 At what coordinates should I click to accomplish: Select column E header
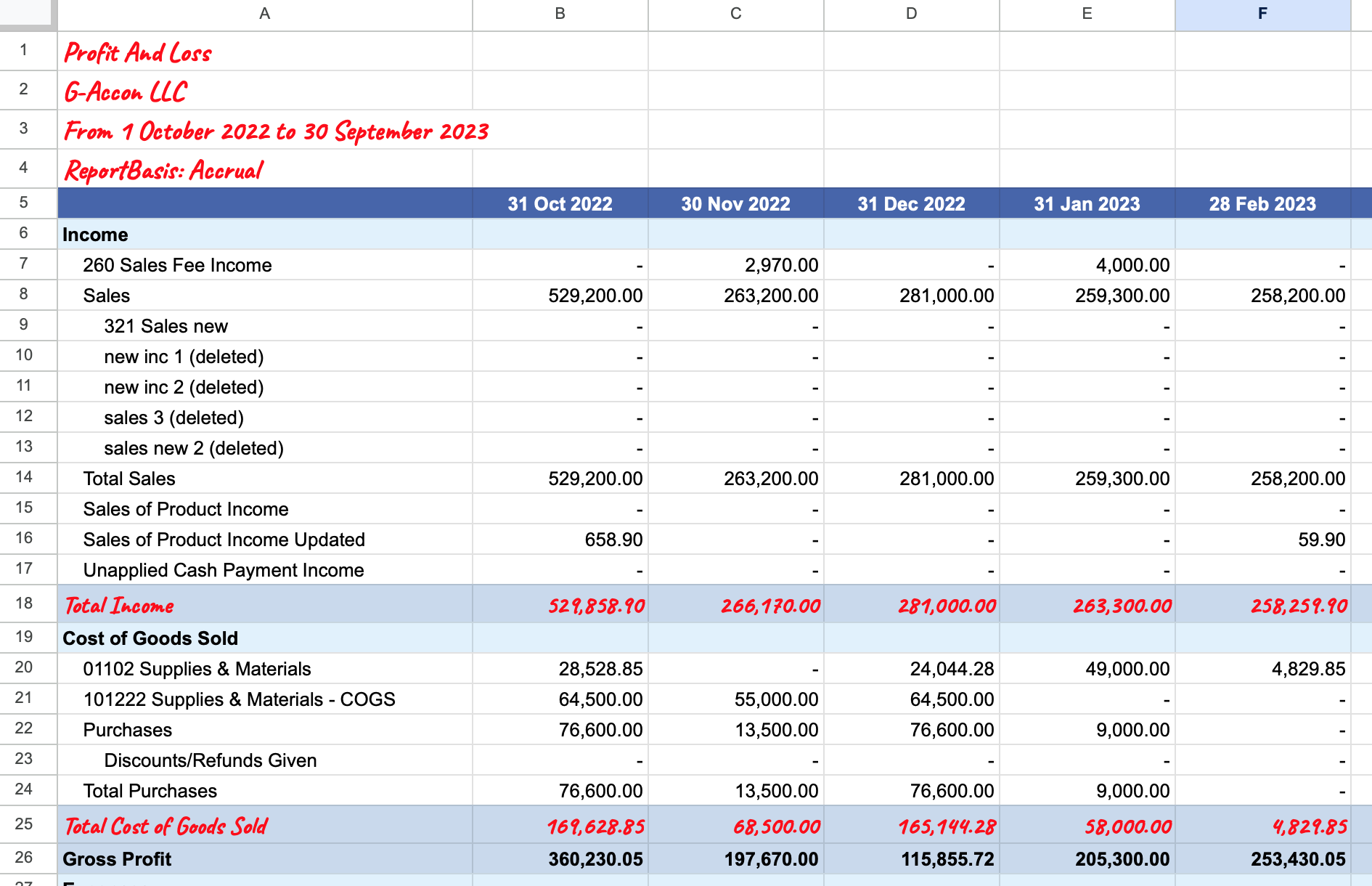coord(1087,15)
